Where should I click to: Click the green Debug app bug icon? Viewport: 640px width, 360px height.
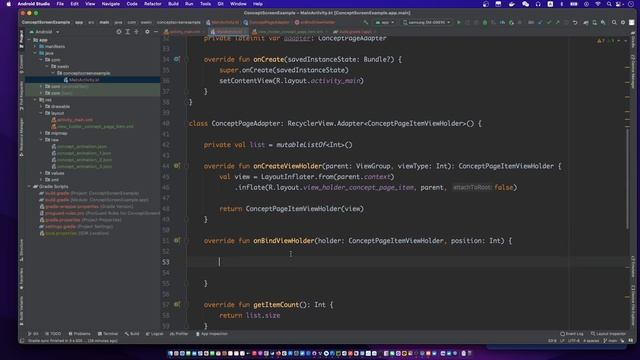[x=485, y=22]
